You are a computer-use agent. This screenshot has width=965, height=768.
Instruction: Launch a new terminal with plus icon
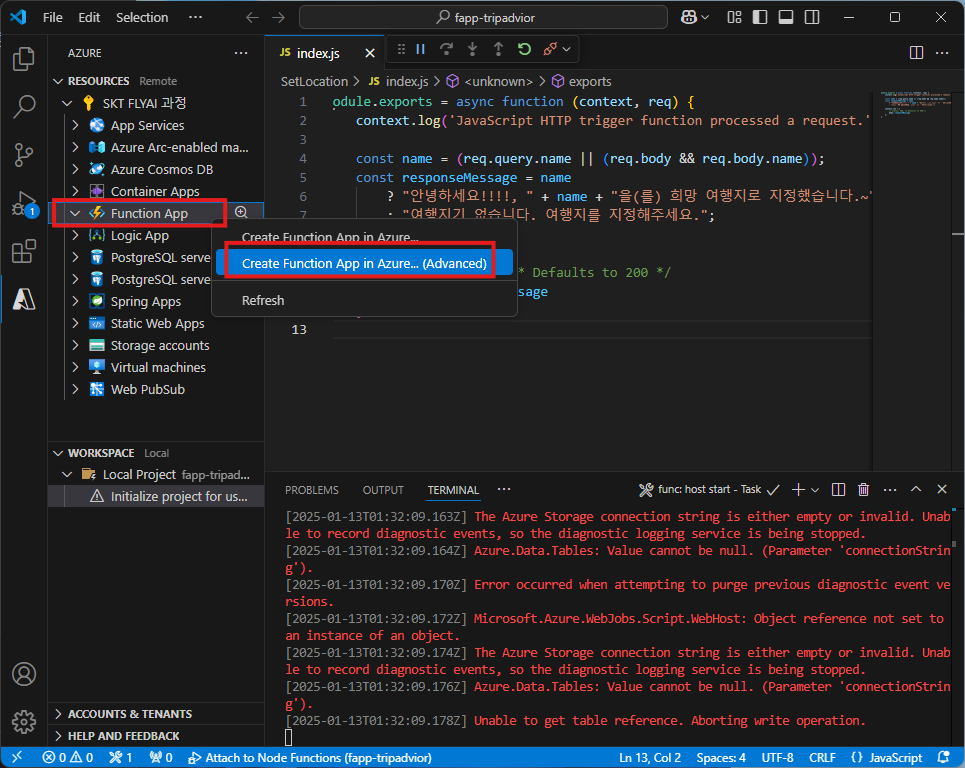click(798, 490)
